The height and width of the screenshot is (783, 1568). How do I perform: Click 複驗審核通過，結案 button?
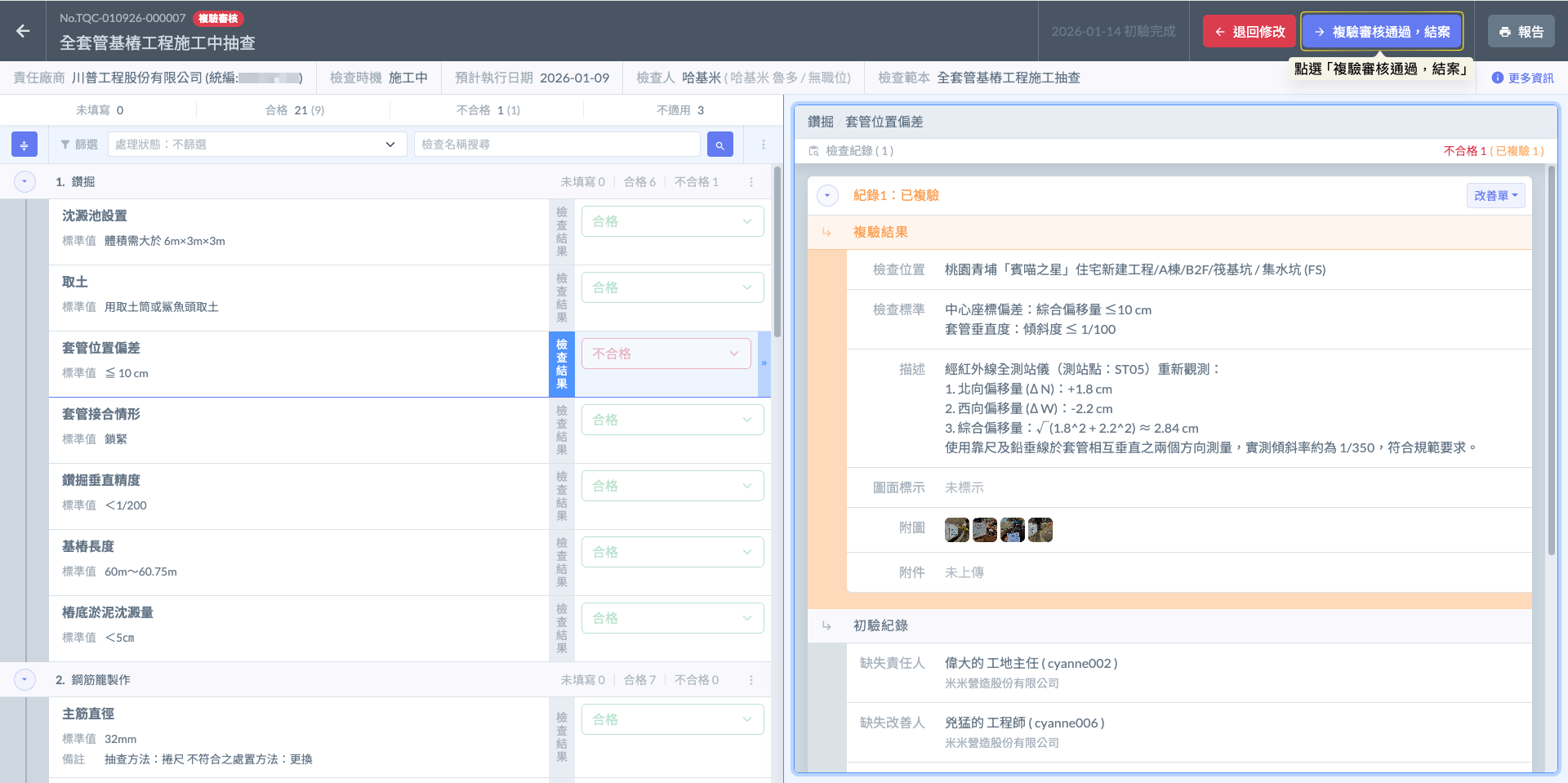[1381, 32]
